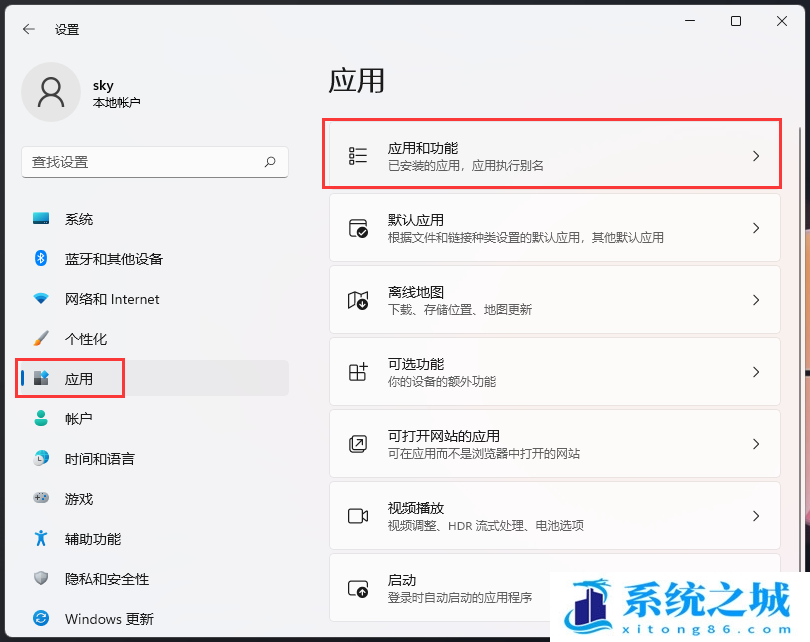Viewport: 810px width, 642px height.
Task: Click the 应用 apps icon in sidebar
Action: click(x=41, y=378)
